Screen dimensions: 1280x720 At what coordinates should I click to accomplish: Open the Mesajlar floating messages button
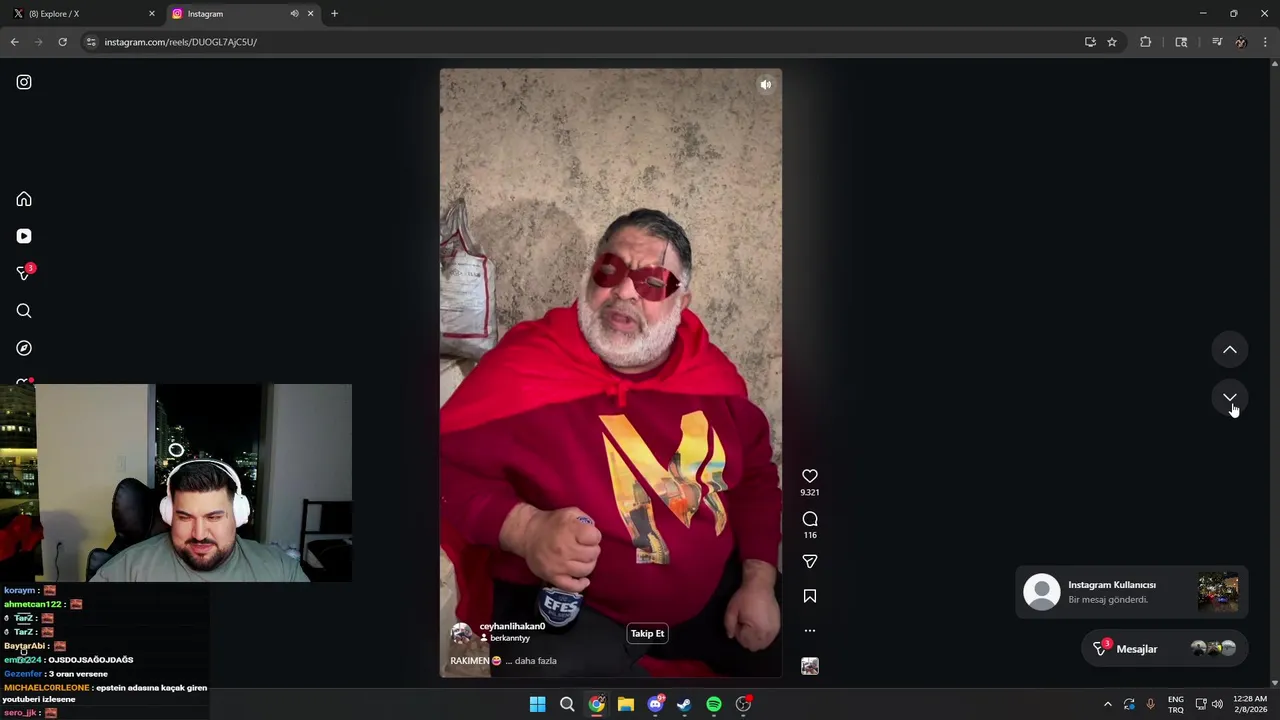click(1165, 649)
